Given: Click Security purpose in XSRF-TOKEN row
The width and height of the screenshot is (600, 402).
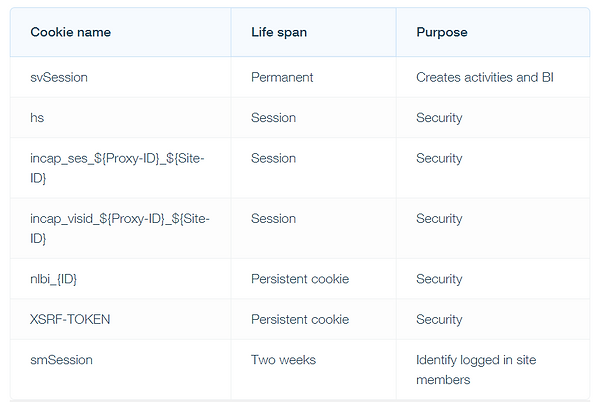Looking at the screenshot, I should tap(439, 320).
